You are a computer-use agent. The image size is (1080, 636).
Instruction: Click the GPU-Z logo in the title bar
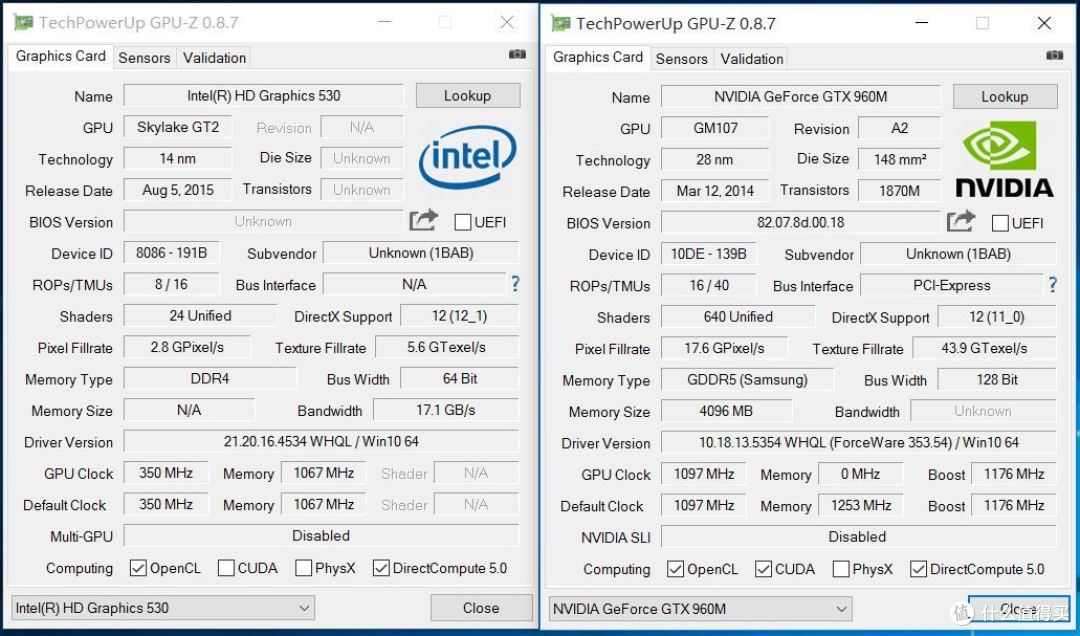22,21
